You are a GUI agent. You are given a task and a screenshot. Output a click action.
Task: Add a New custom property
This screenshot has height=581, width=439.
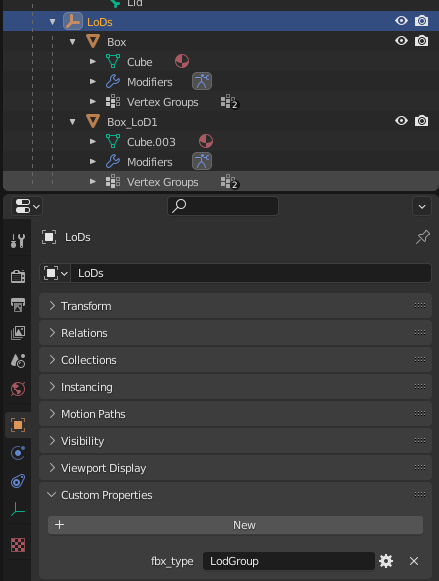point(235,525)
